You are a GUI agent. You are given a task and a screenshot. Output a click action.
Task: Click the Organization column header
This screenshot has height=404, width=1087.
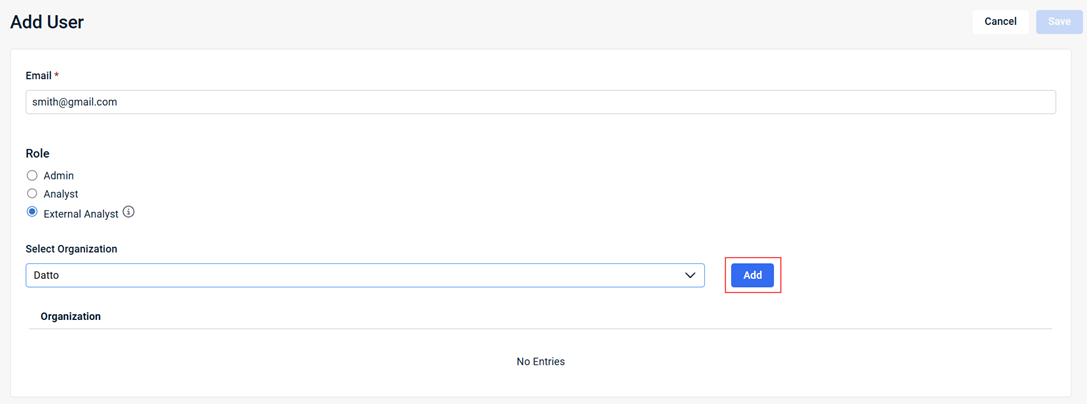(x=71, y=316)
